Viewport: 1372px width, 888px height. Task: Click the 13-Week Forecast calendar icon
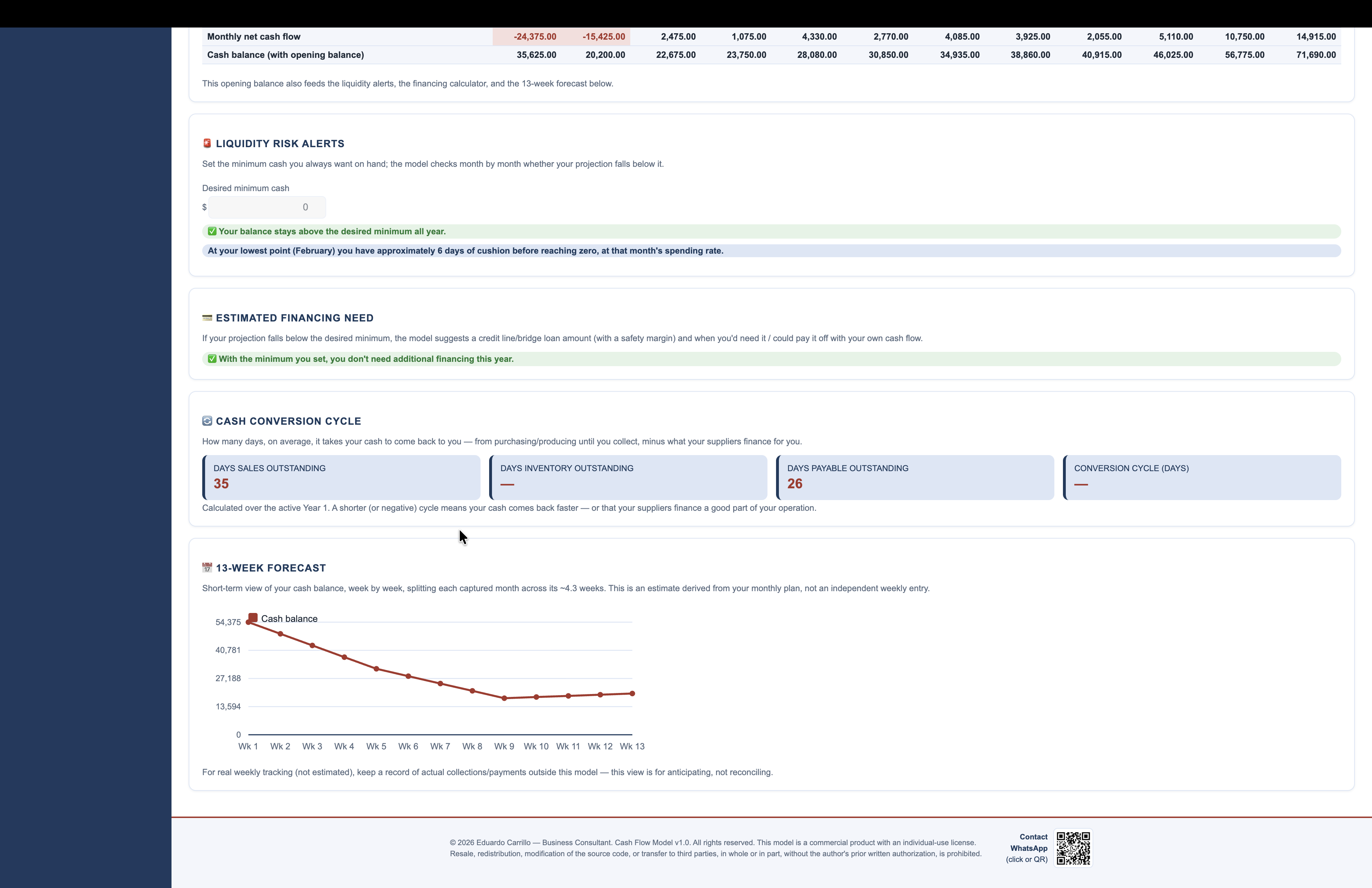[x=207, y=568]
